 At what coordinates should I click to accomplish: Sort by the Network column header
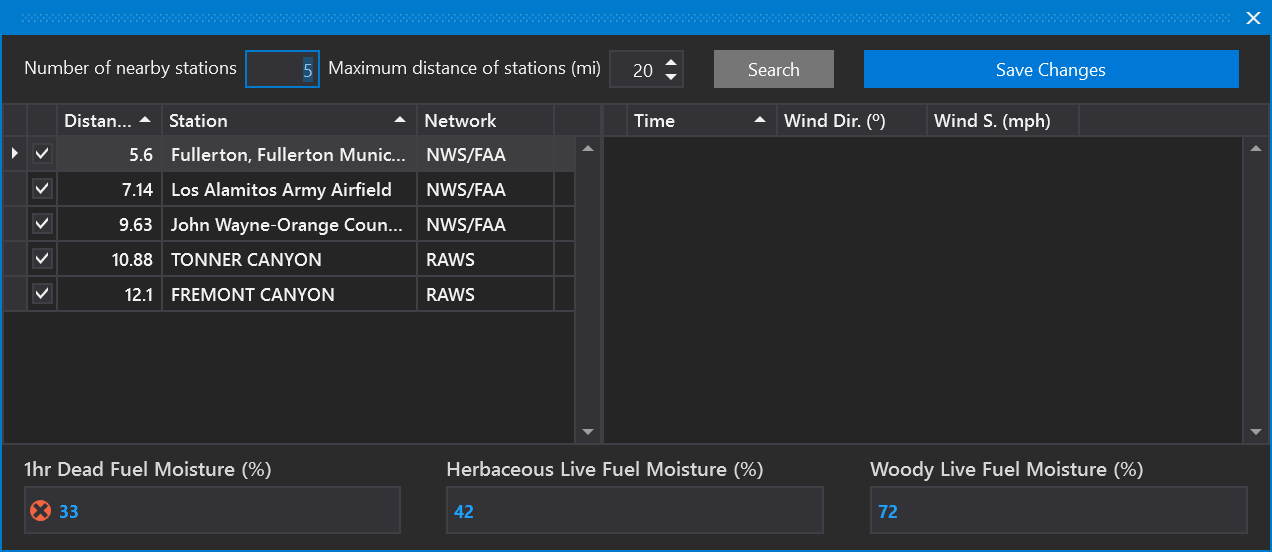click(x=484, y=121)
